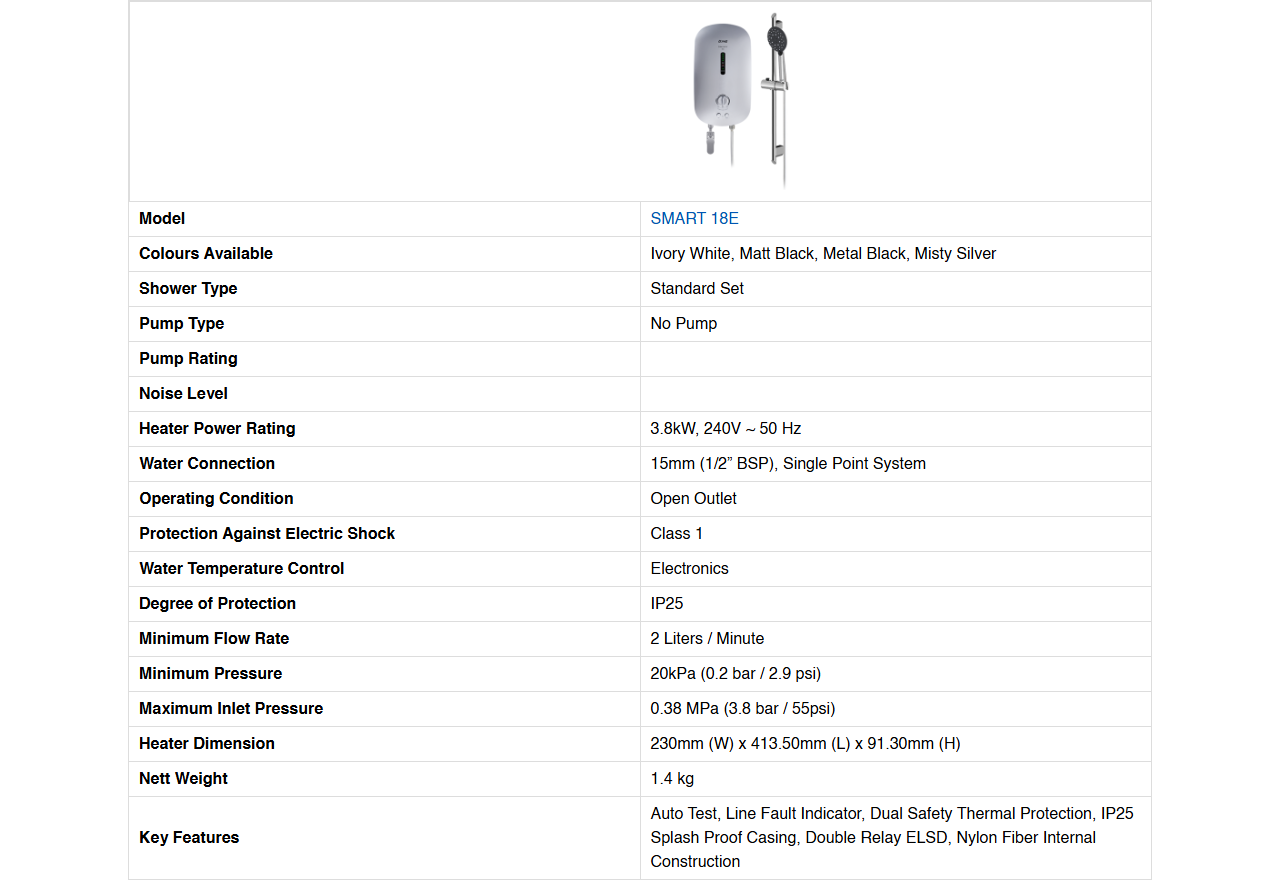This screenshot has height=880, width=1280.
Task: Click the 'Standard Set' value
Action: pyautogui.click(x=697, y=288)
